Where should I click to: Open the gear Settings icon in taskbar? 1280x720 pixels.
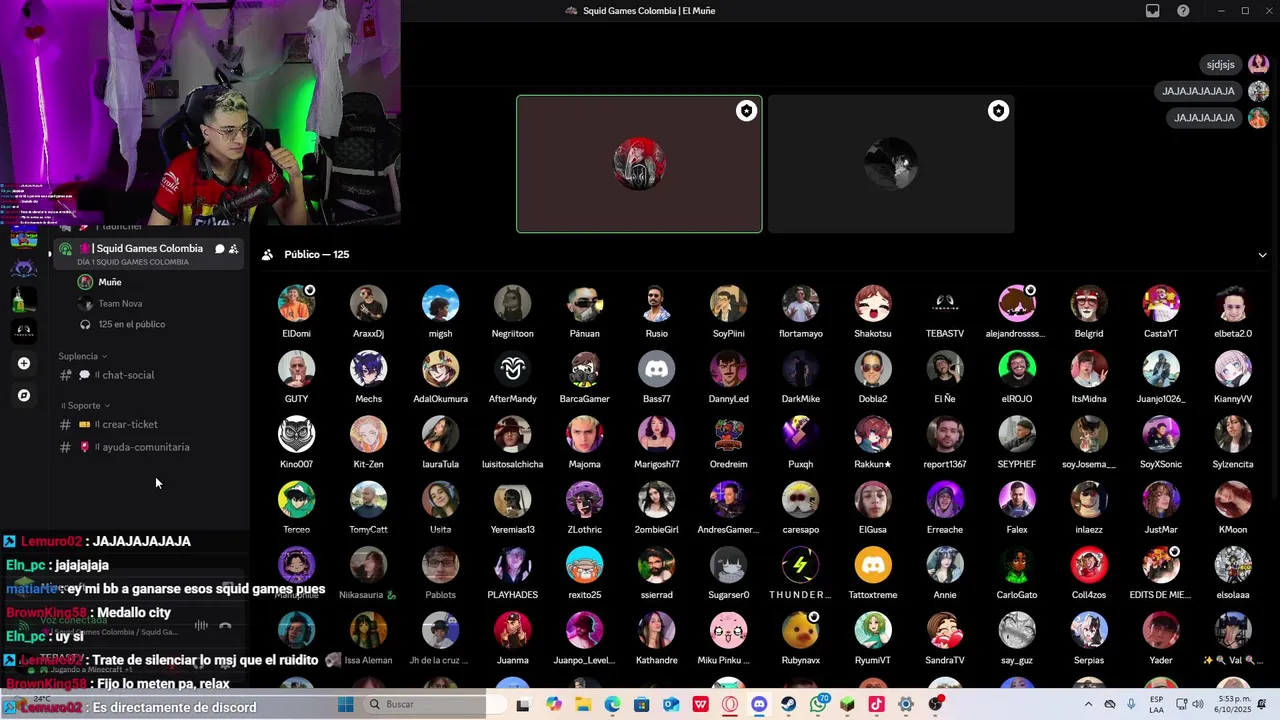click(906, 704)
